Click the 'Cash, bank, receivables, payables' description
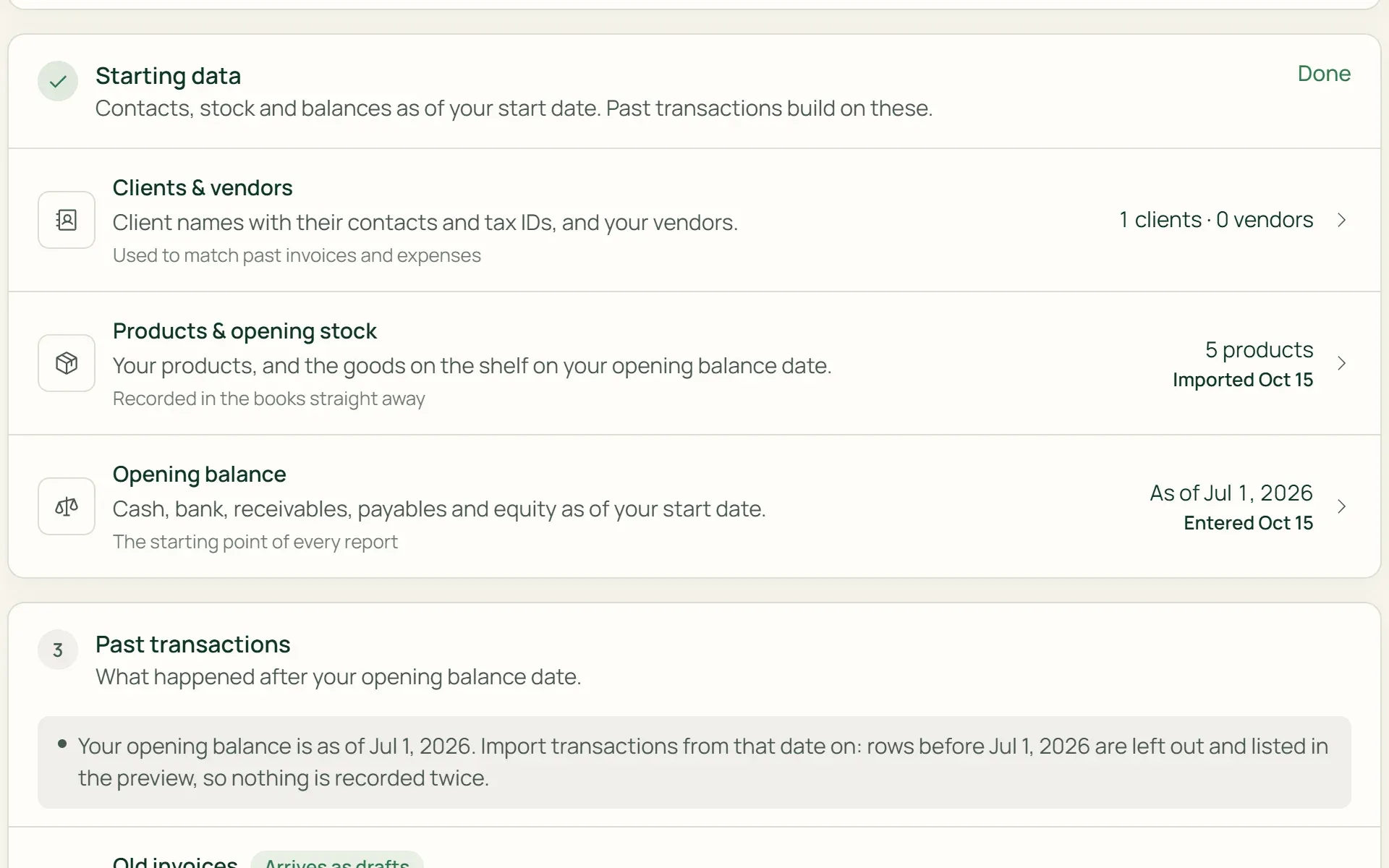 [439, 509]
